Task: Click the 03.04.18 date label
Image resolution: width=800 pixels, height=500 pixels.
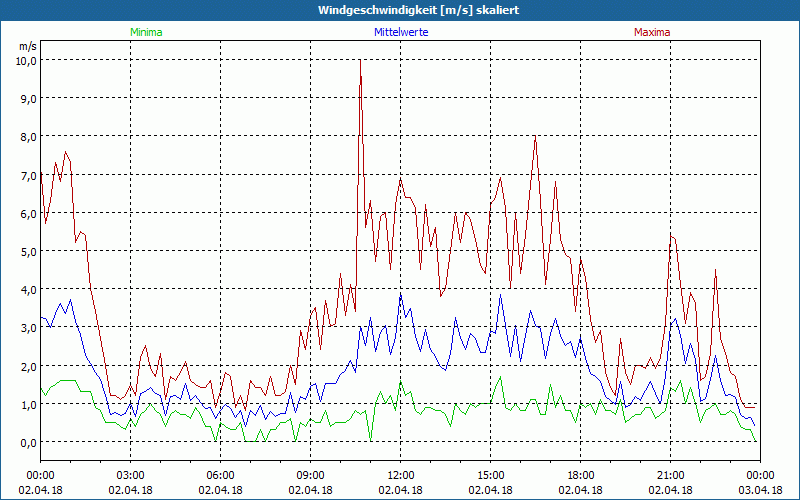Action: point(760,490)
